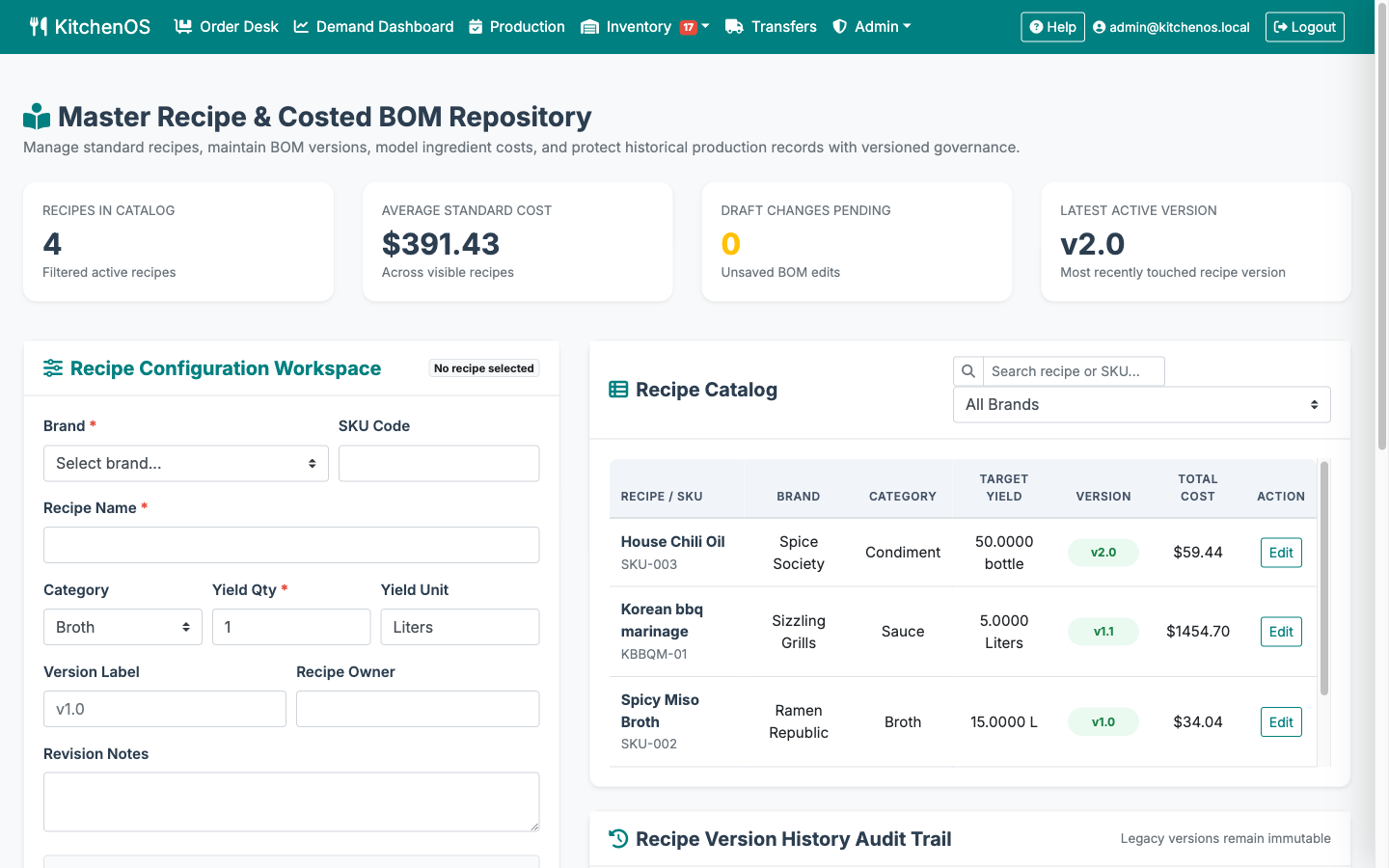This screenshot has width=1389, height=868.
Task: Edit the Korean bbq marinage recipe
Action: [x=1281, y=632]
